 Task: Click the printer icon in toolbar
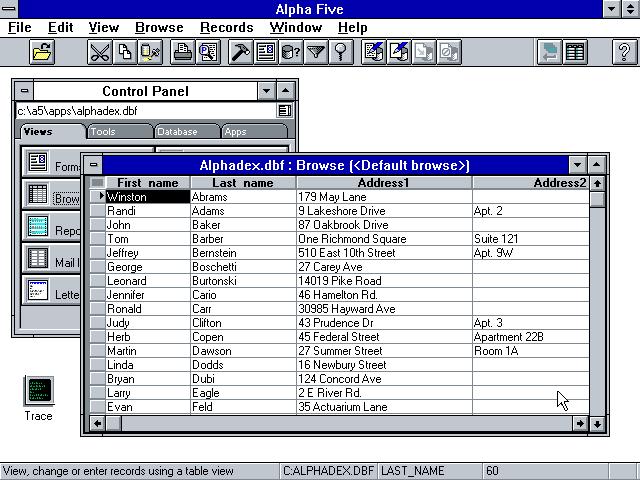point(183,52)
